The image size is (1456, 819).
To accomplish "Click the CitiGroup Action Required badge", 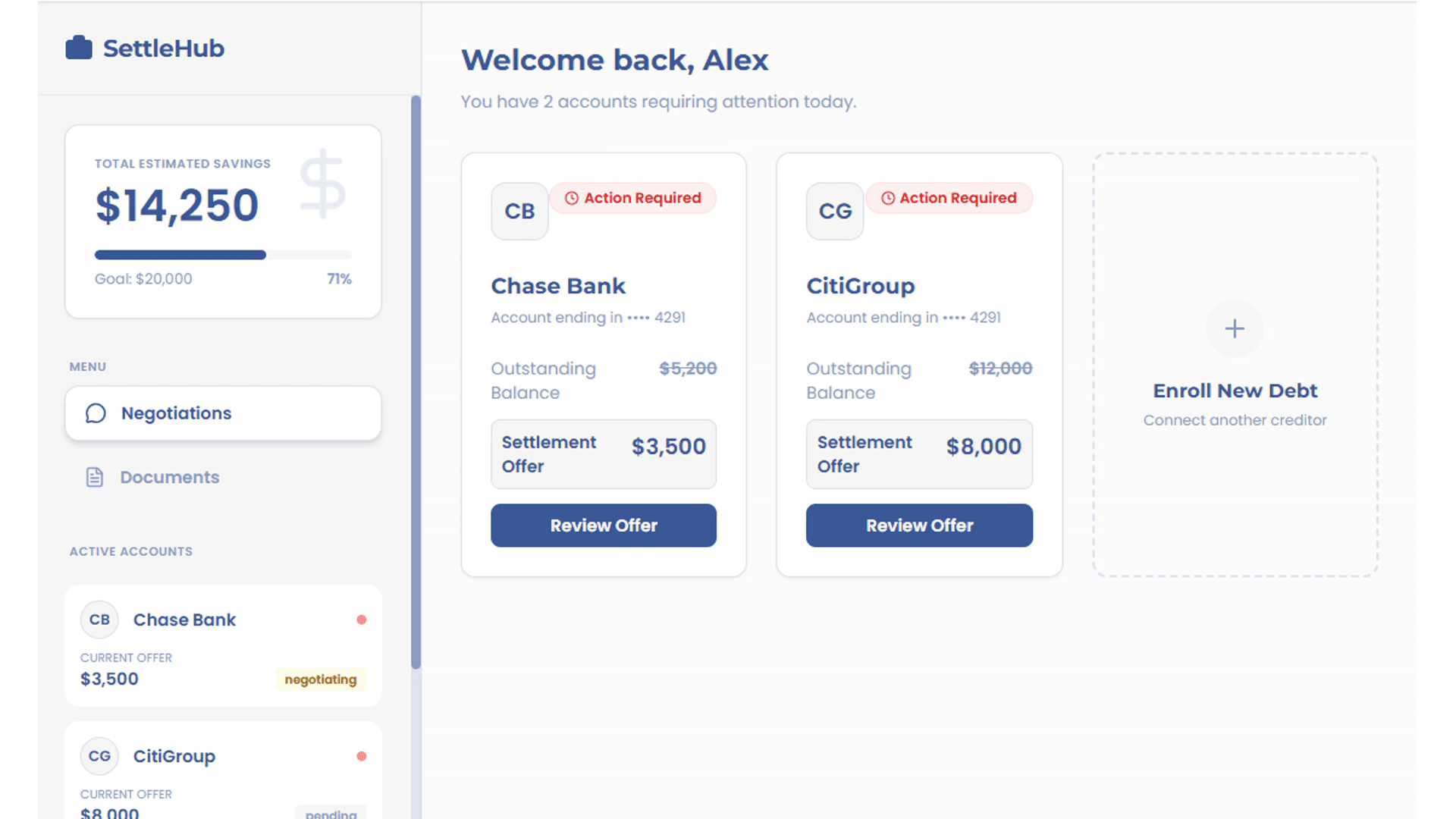I will tap(949, 198).
